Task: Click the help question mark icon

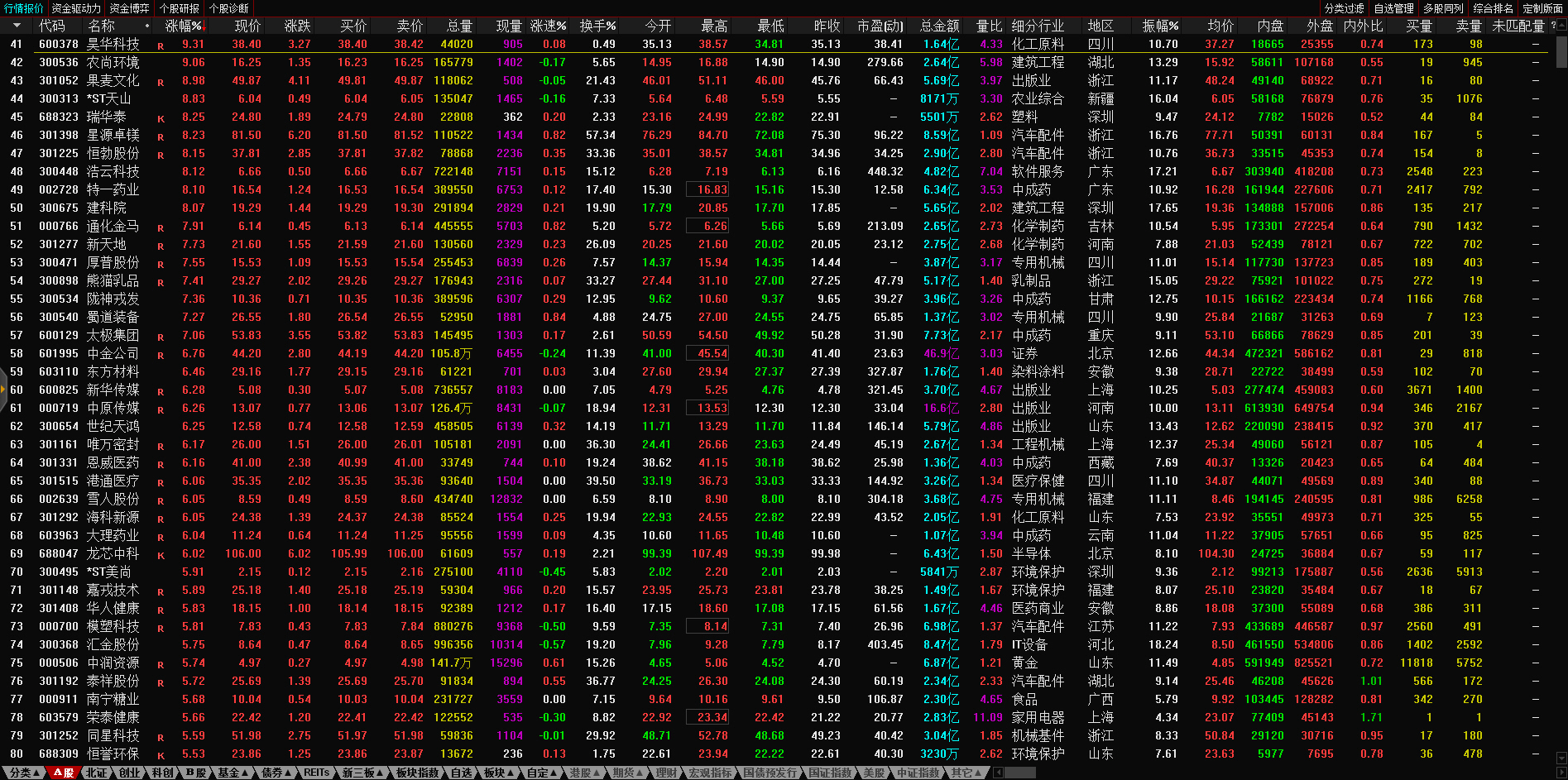Action: [1553, 26]
